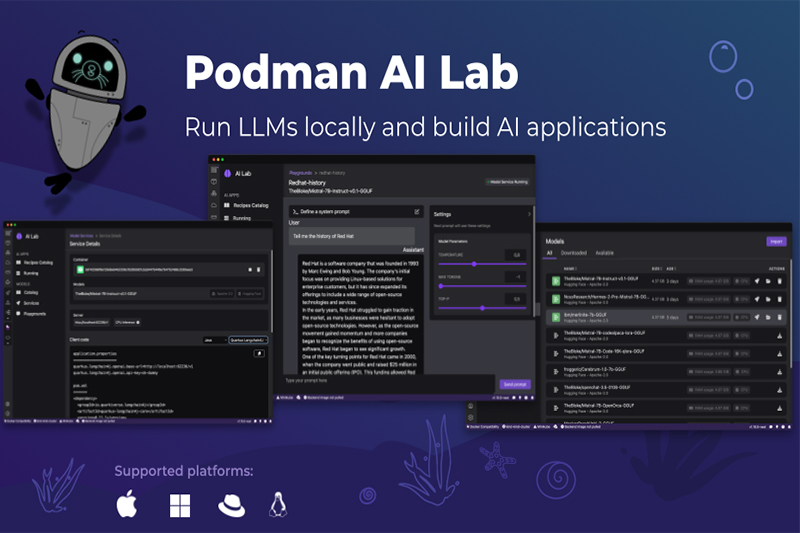The height and width of the screenshot is (533, 800).
Task: Download the TheBloke openchat-3.5-0106-GGUF model
Action: (x=780, y=390)
